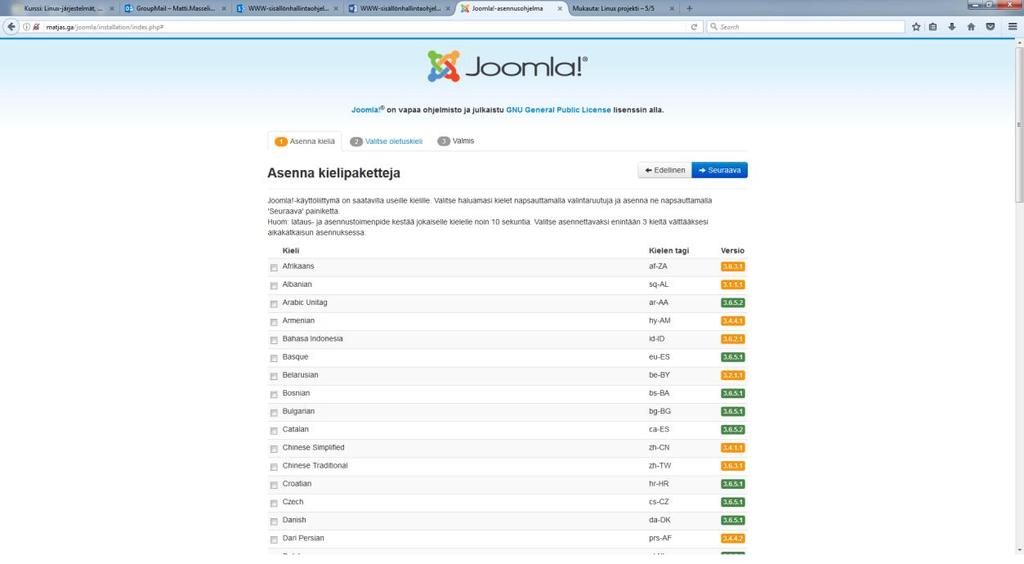Image resolution: width=1024 pixels, height=564 pixels.
Task: Click the Afrikaans version badge
Action: (x=733, y=267)
